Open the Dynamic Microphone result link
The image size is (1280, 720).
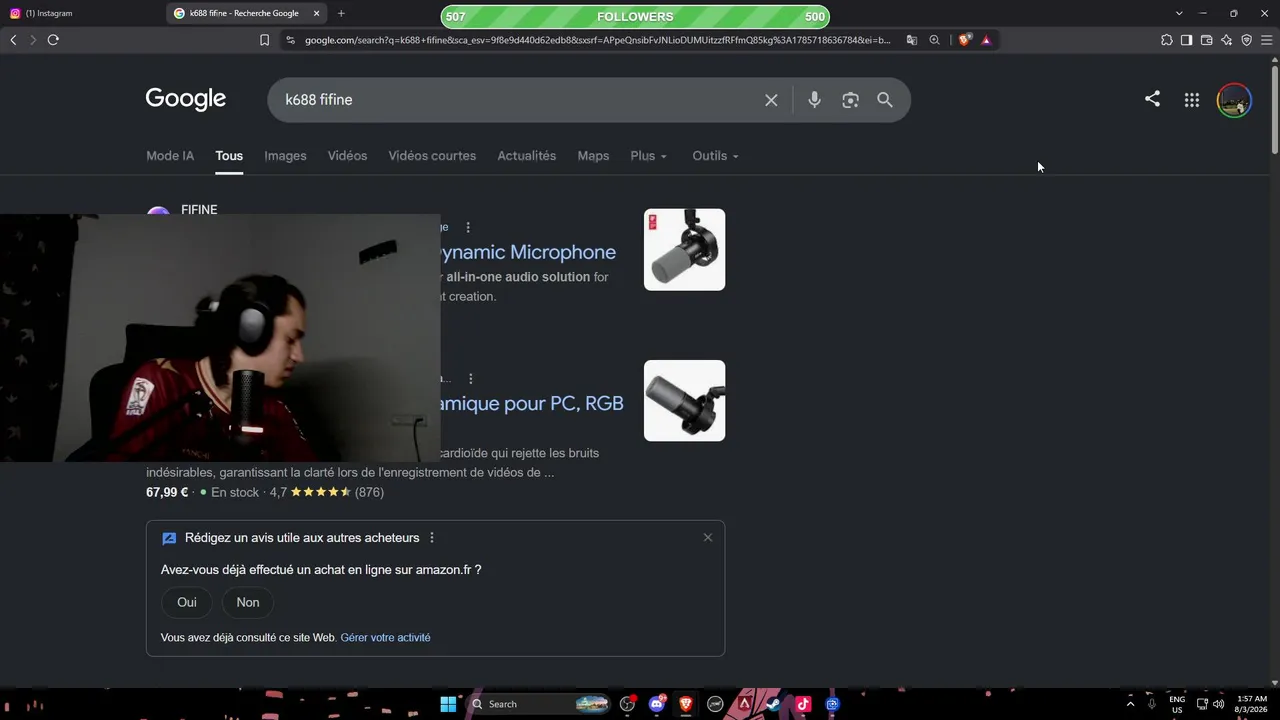click(x=528, y=252)
